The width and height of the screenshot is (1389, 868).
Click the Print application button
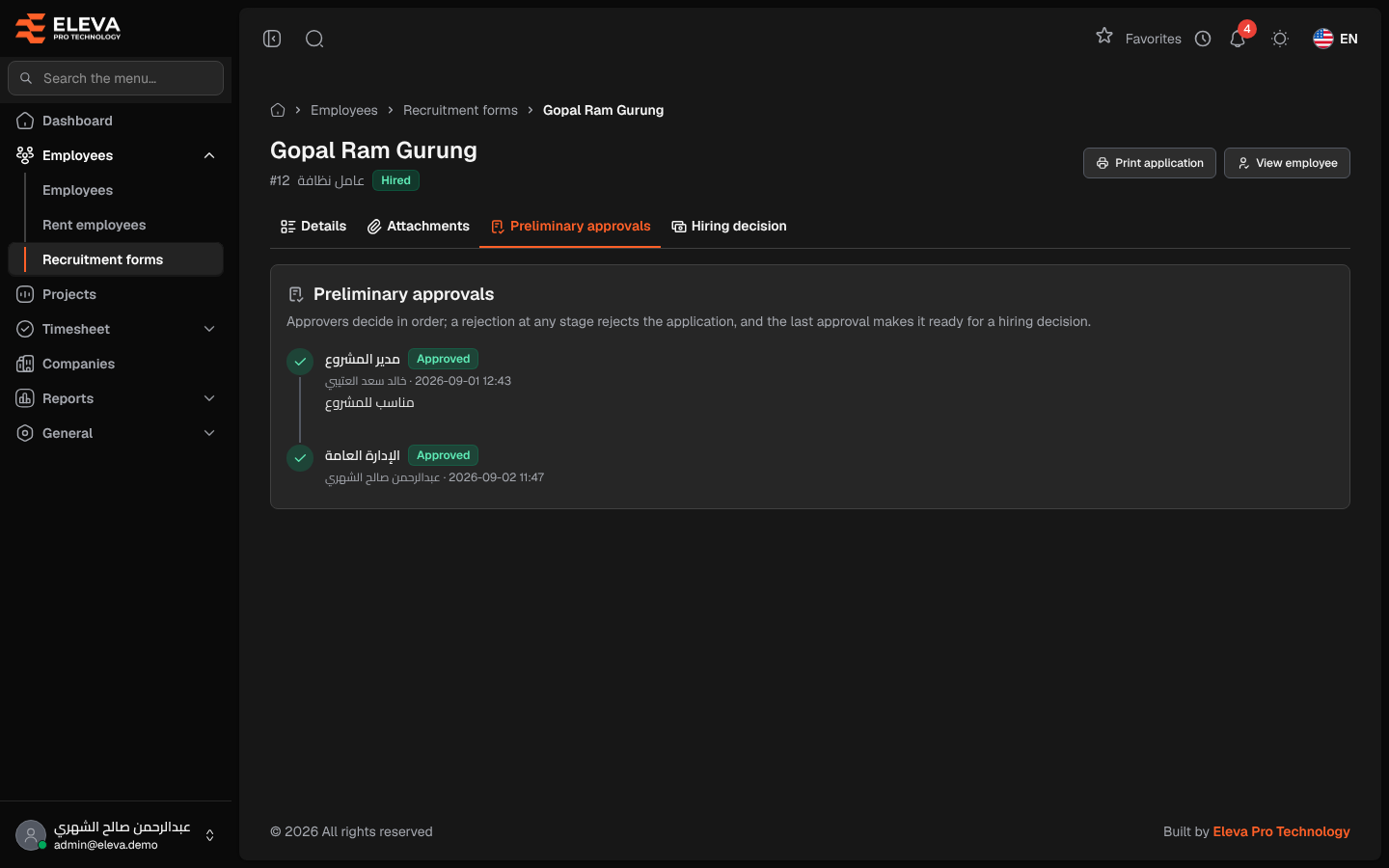pyautogui.click(x=1150, y=163)
